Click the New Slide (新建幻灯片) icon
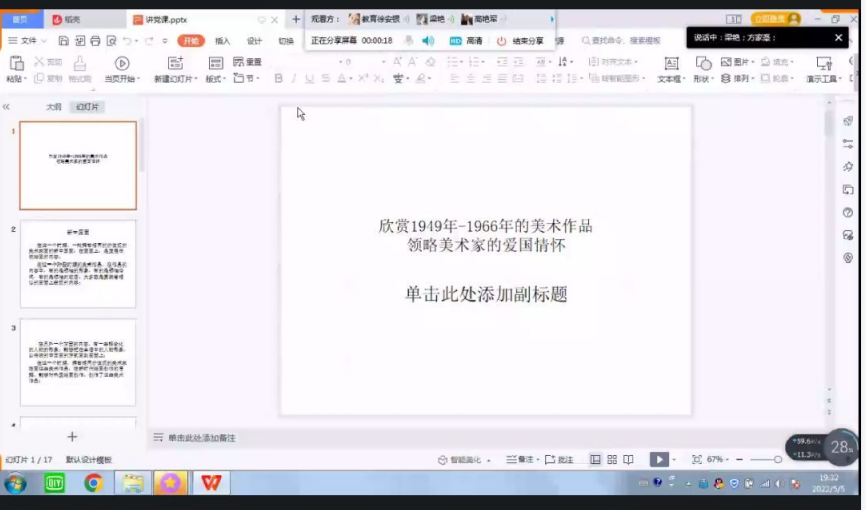The height and width of the screenshot is (510, 866). click(175, 64)
